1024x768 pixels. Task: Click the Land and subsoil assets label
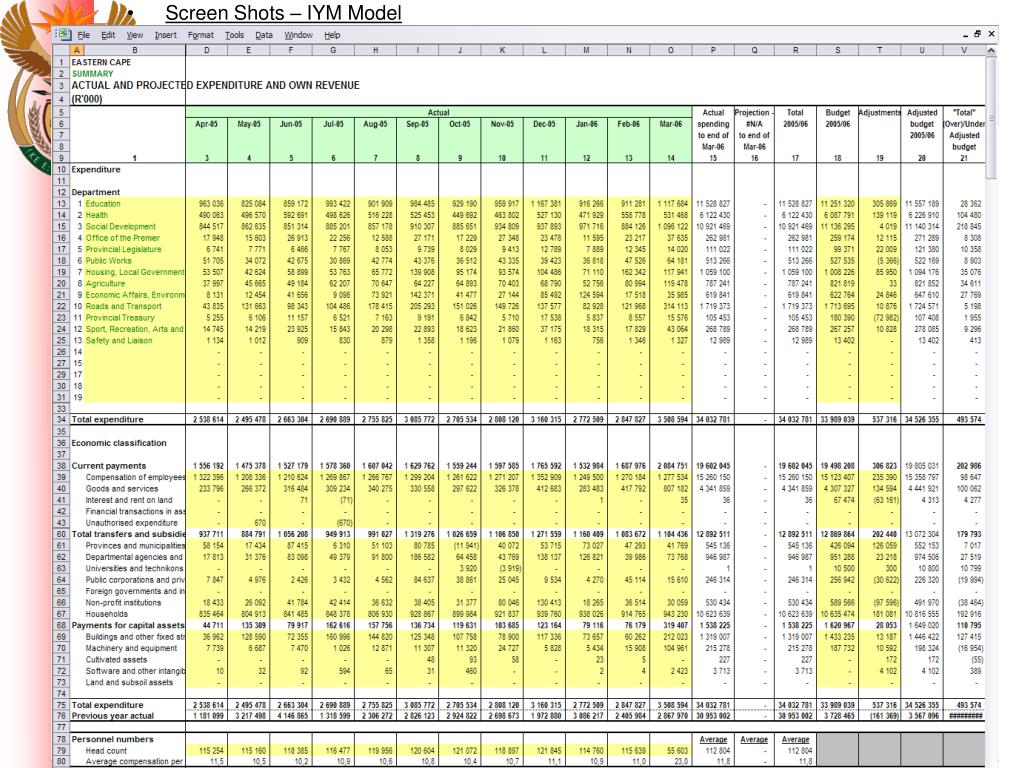[129, 682]
